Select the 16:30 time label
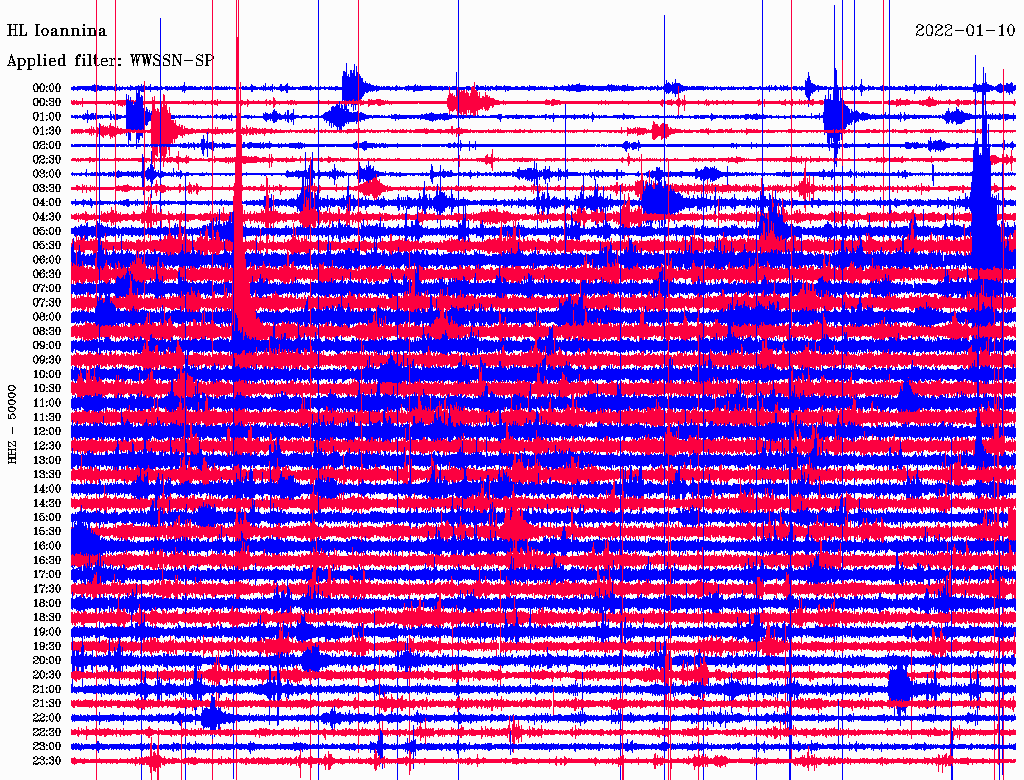 (47, 561)
